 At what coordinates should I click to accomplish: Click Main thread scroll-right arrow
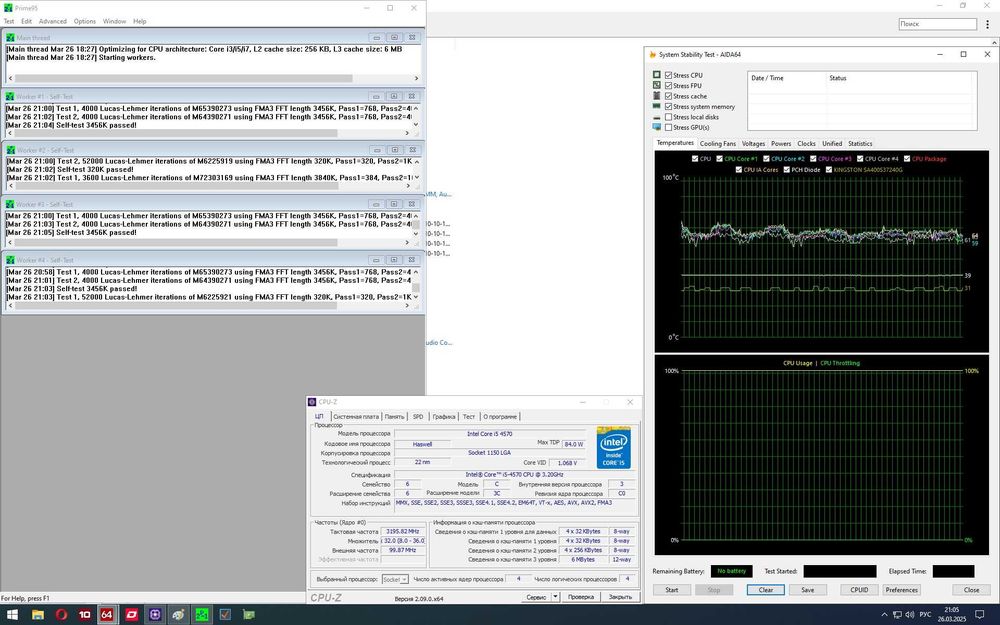[x=416, y=78]
